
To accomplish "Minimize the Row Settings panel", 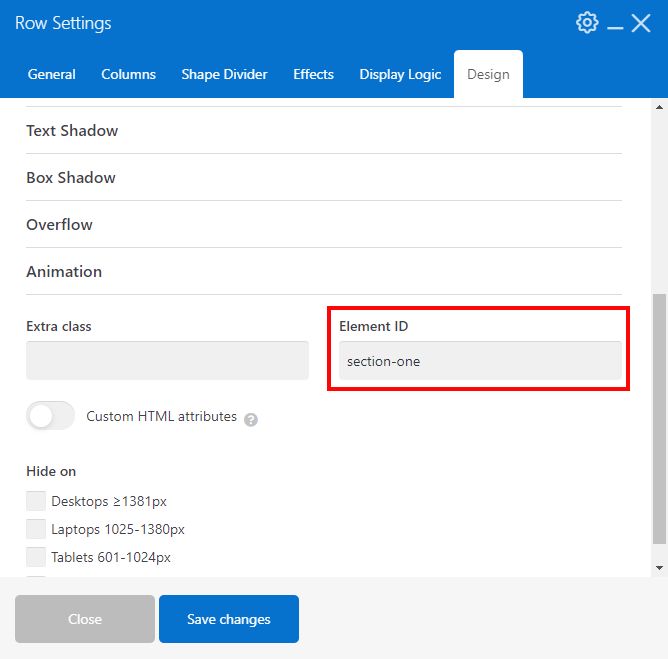I will [x=615, y=28].
